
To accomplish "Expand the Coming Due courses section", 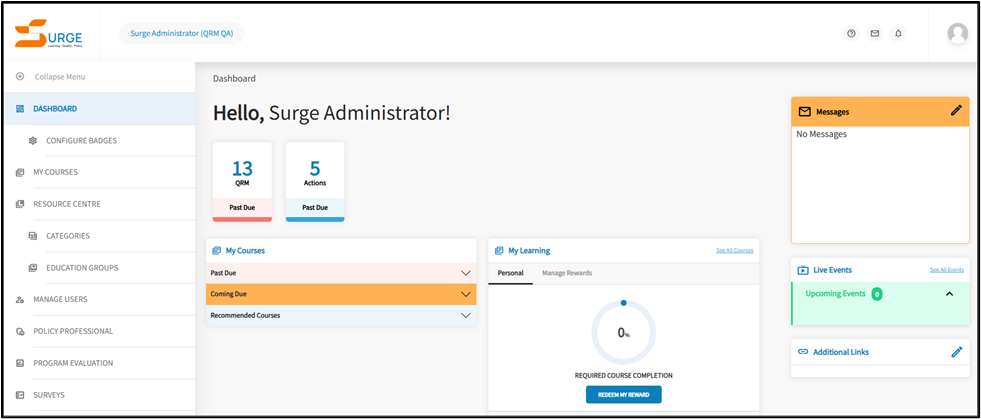I will pyautogui.click(x=465, y=294).
